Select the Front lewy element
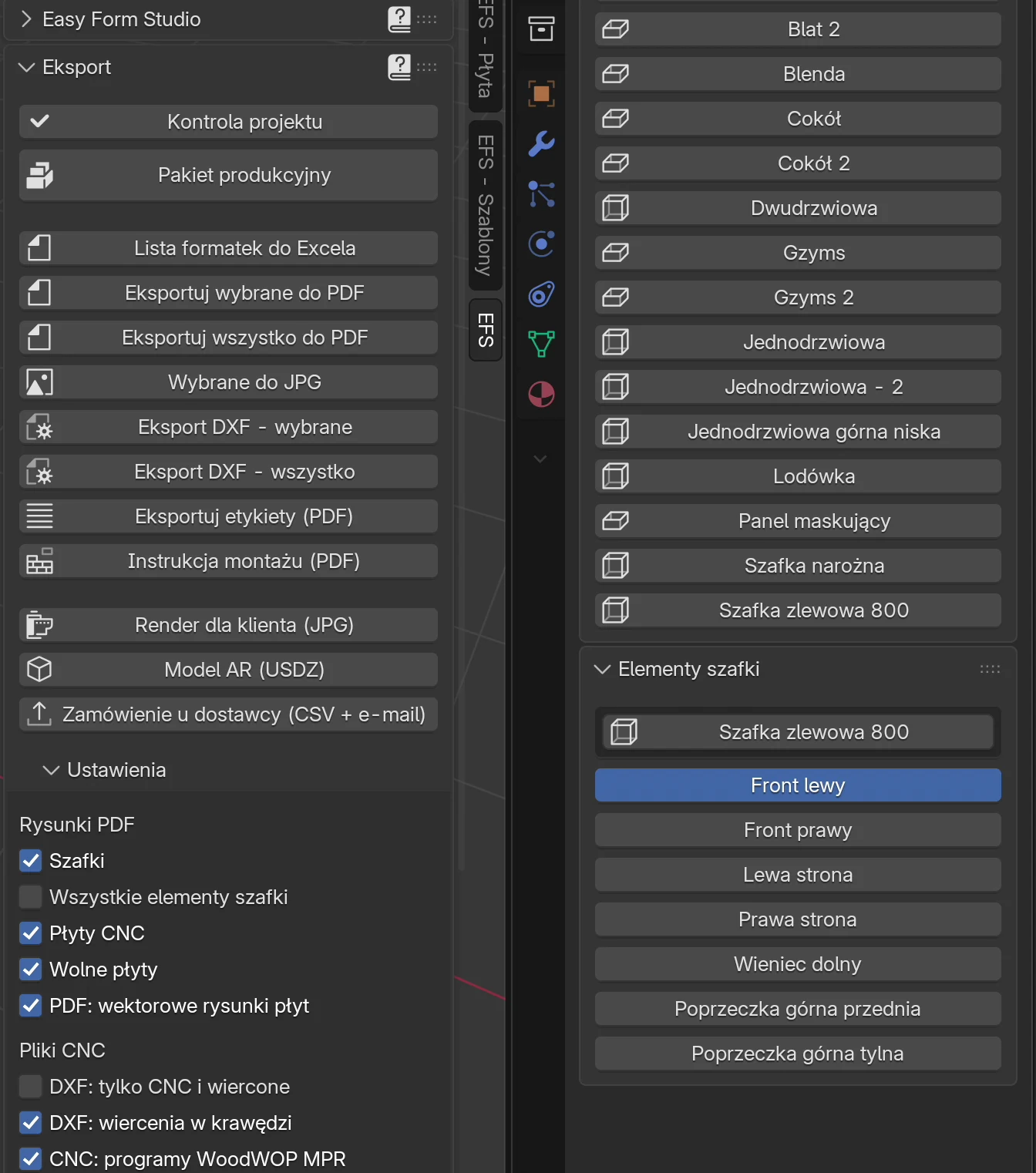The image size is (1036, 1173). tap(798, 785)
